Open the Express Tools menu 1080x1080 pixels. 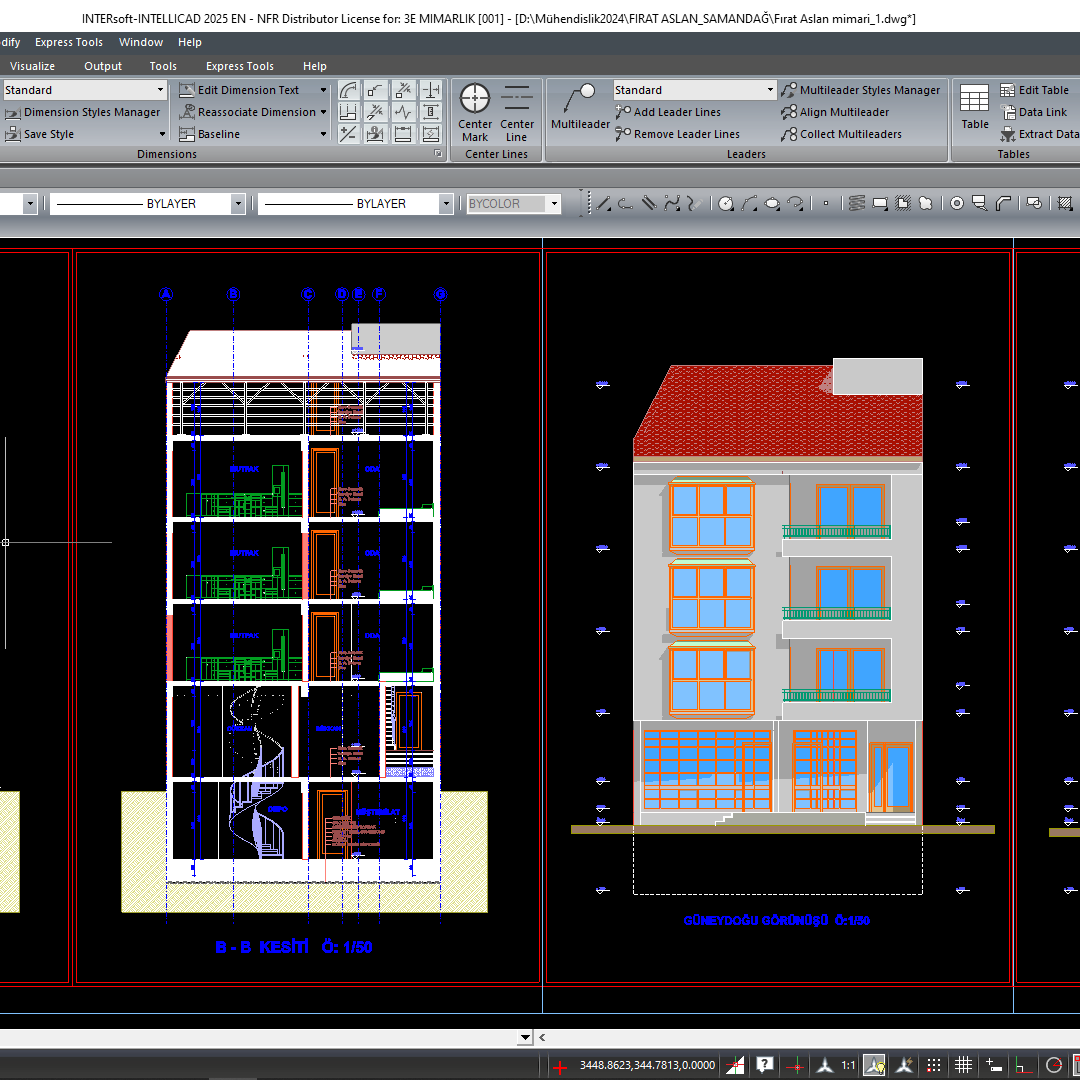pos(68,42)
